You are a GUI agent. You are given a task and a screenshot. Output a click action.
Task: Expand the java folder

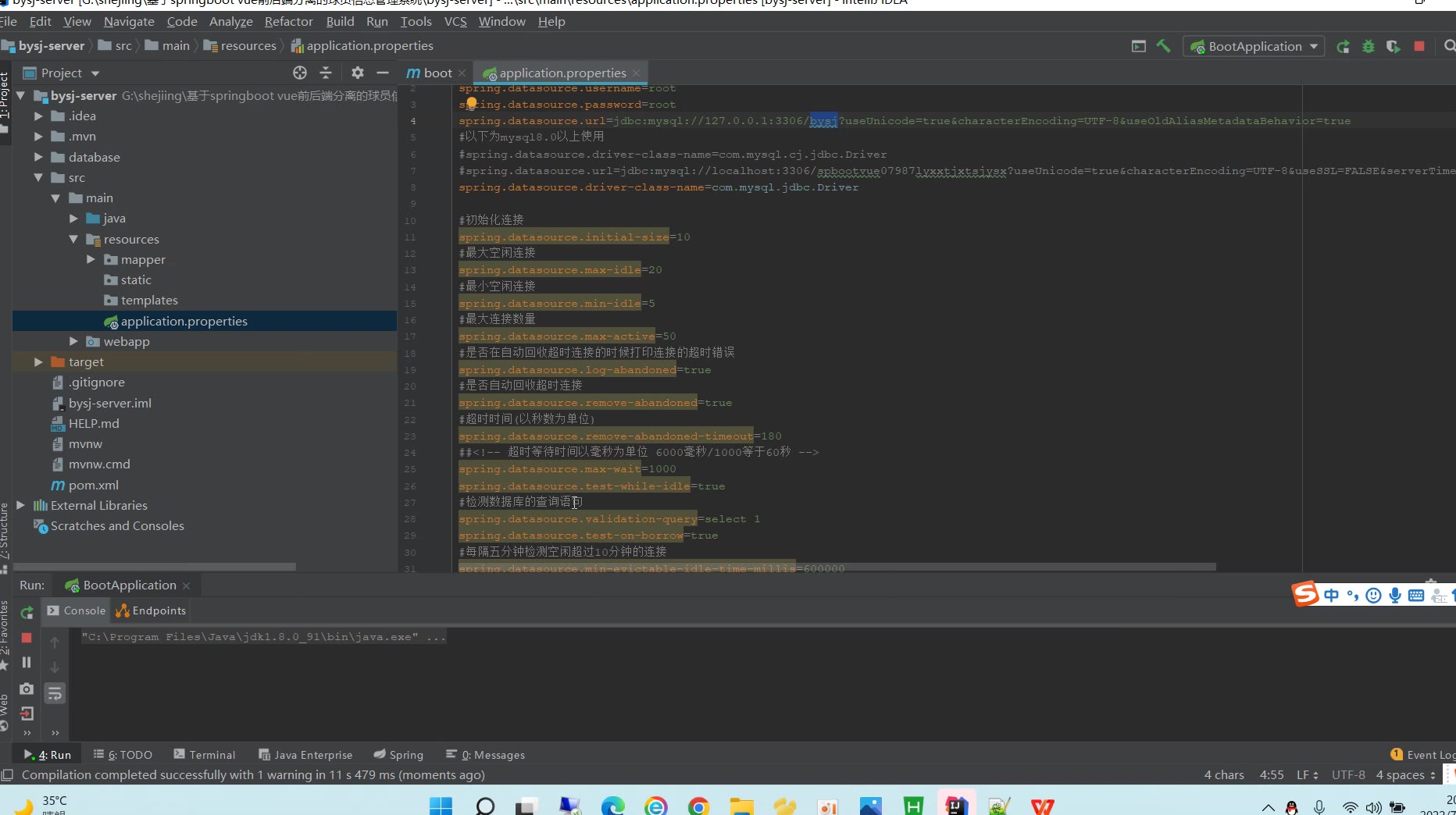[73, 219]
